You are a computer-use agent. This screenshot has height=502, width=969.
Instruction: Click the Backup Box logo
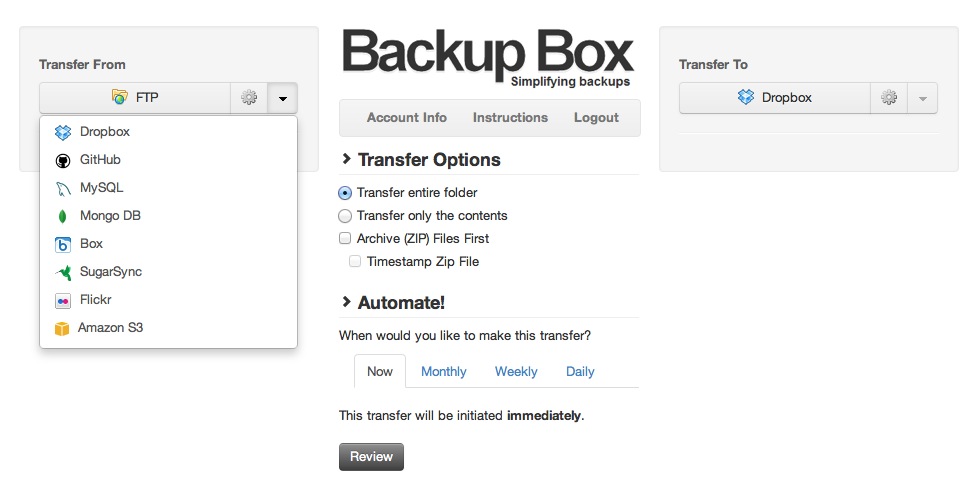click(488, 54)
